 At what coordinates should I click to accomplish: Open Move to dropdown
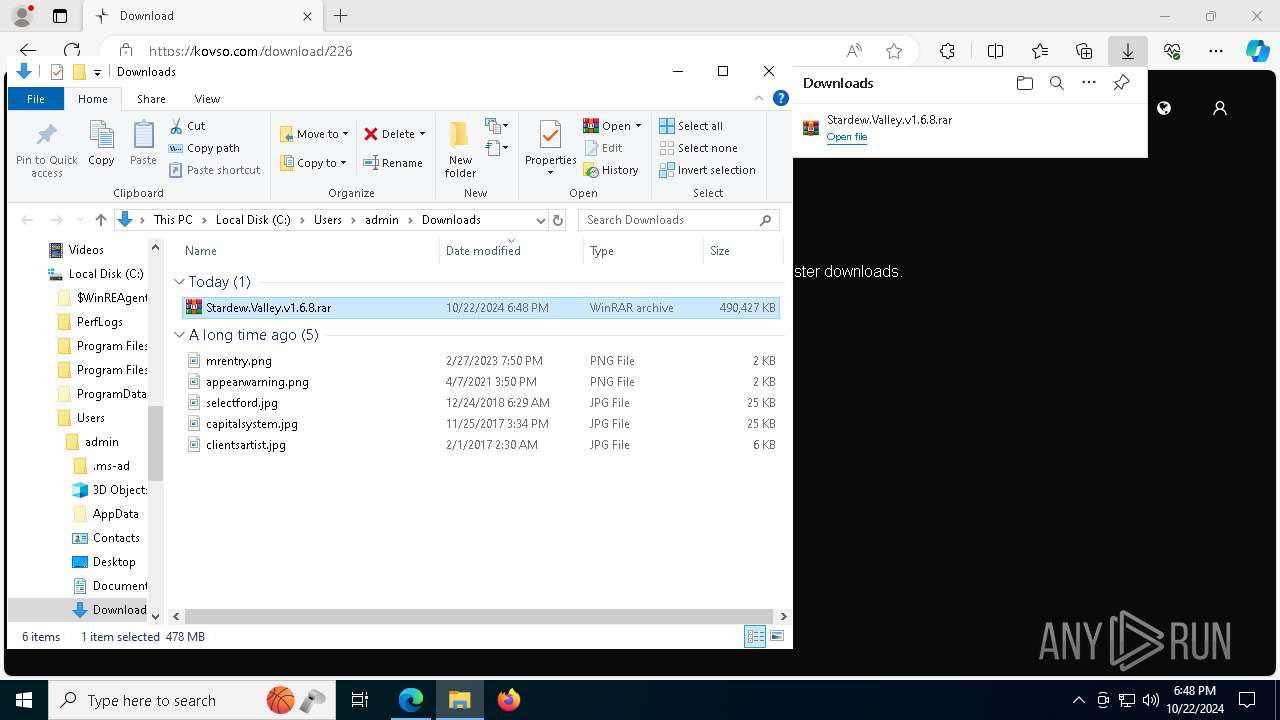click(315, 134)
